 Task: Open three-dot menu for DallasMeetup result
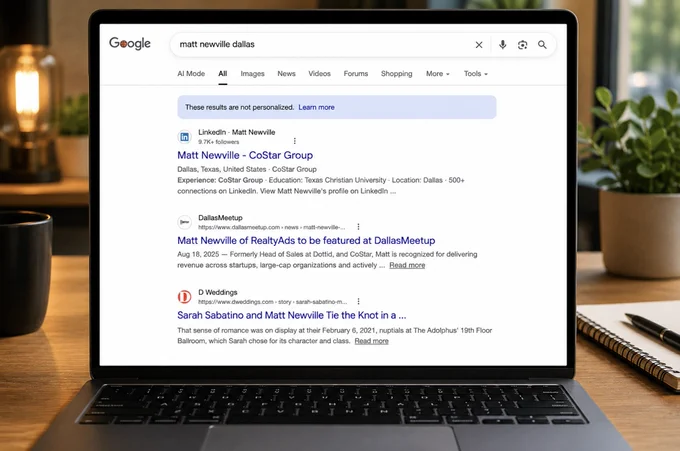pyautogui.click(x=358, y=226)
